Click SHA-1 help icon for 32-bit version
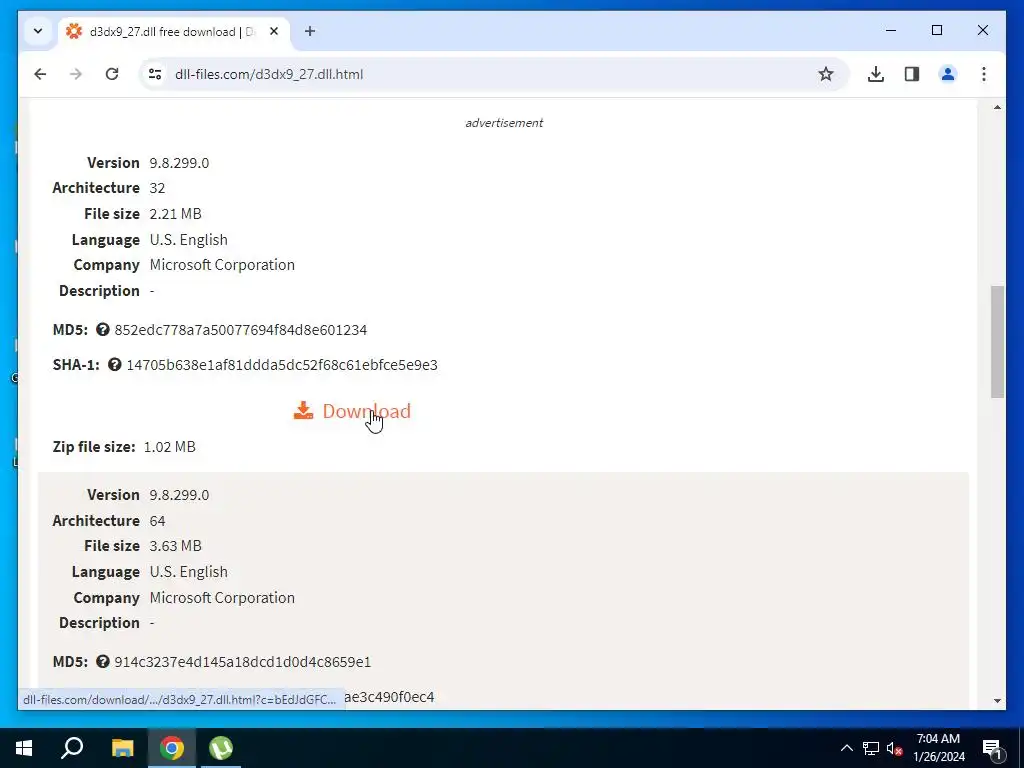The height and width of the screenshot is (768, 1024). pyautogui.click(x=114, y=364)
